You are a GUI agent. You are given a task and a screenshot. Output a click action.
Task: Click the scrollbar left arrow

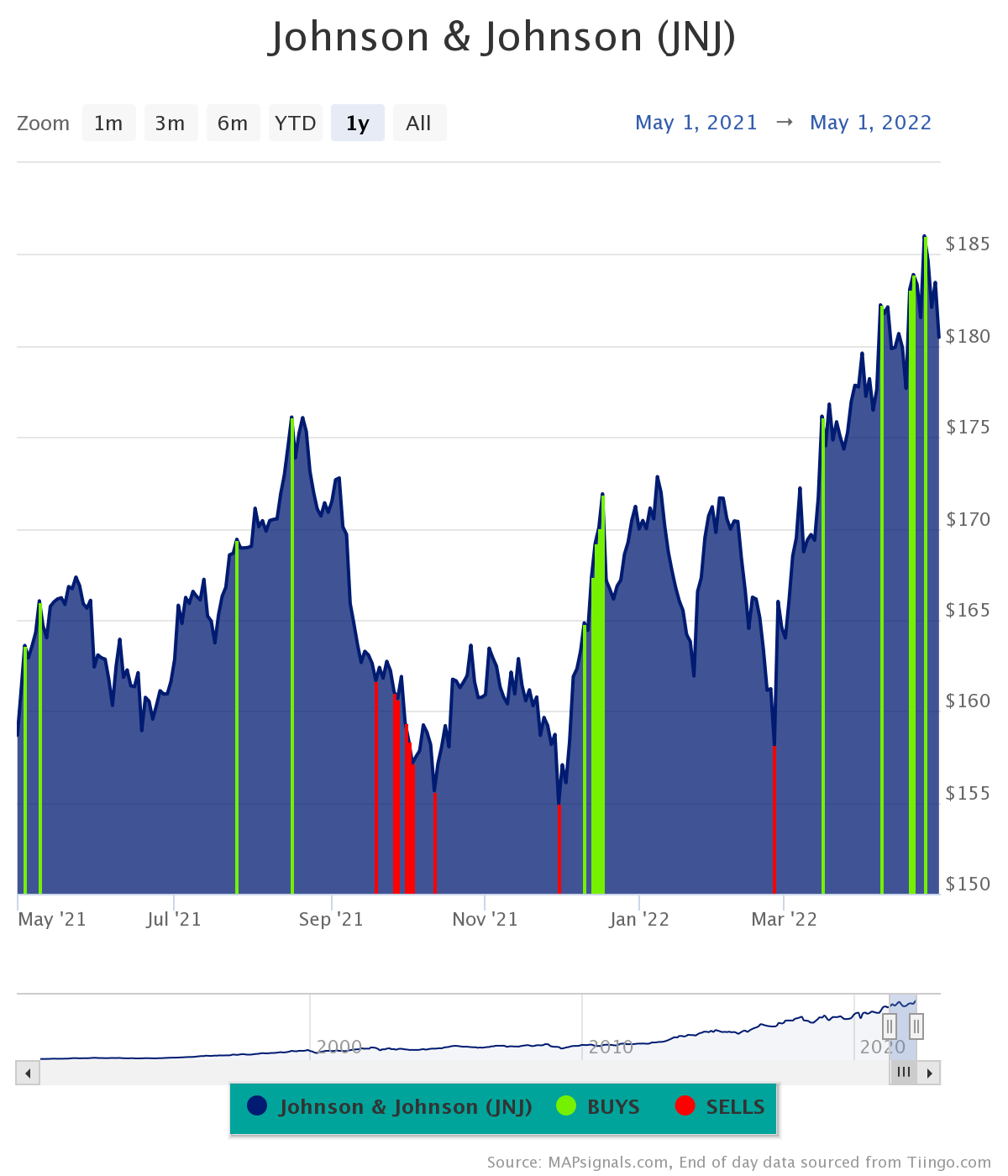pos(28,1073)
